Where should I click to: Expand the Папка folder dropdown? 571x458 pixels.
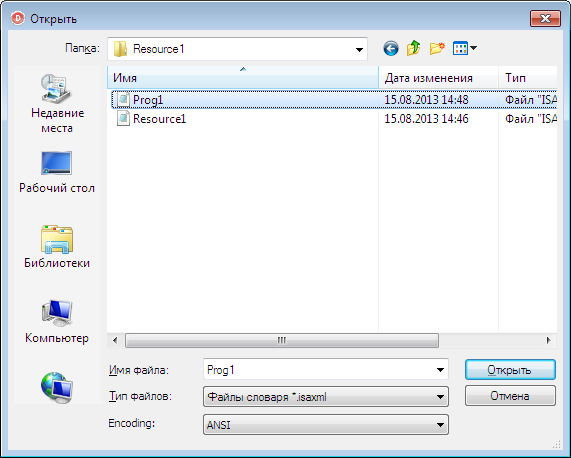point(359,49)
